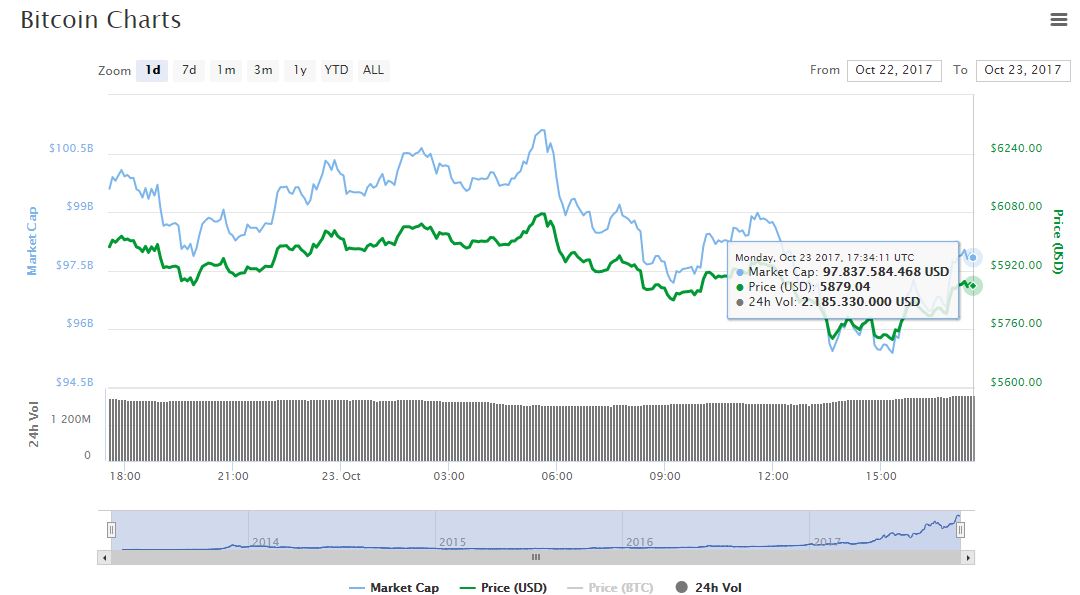1080x595 pixels.
Task: Click the tooltip 24h Vol value
Action: (x=860, y=302)
